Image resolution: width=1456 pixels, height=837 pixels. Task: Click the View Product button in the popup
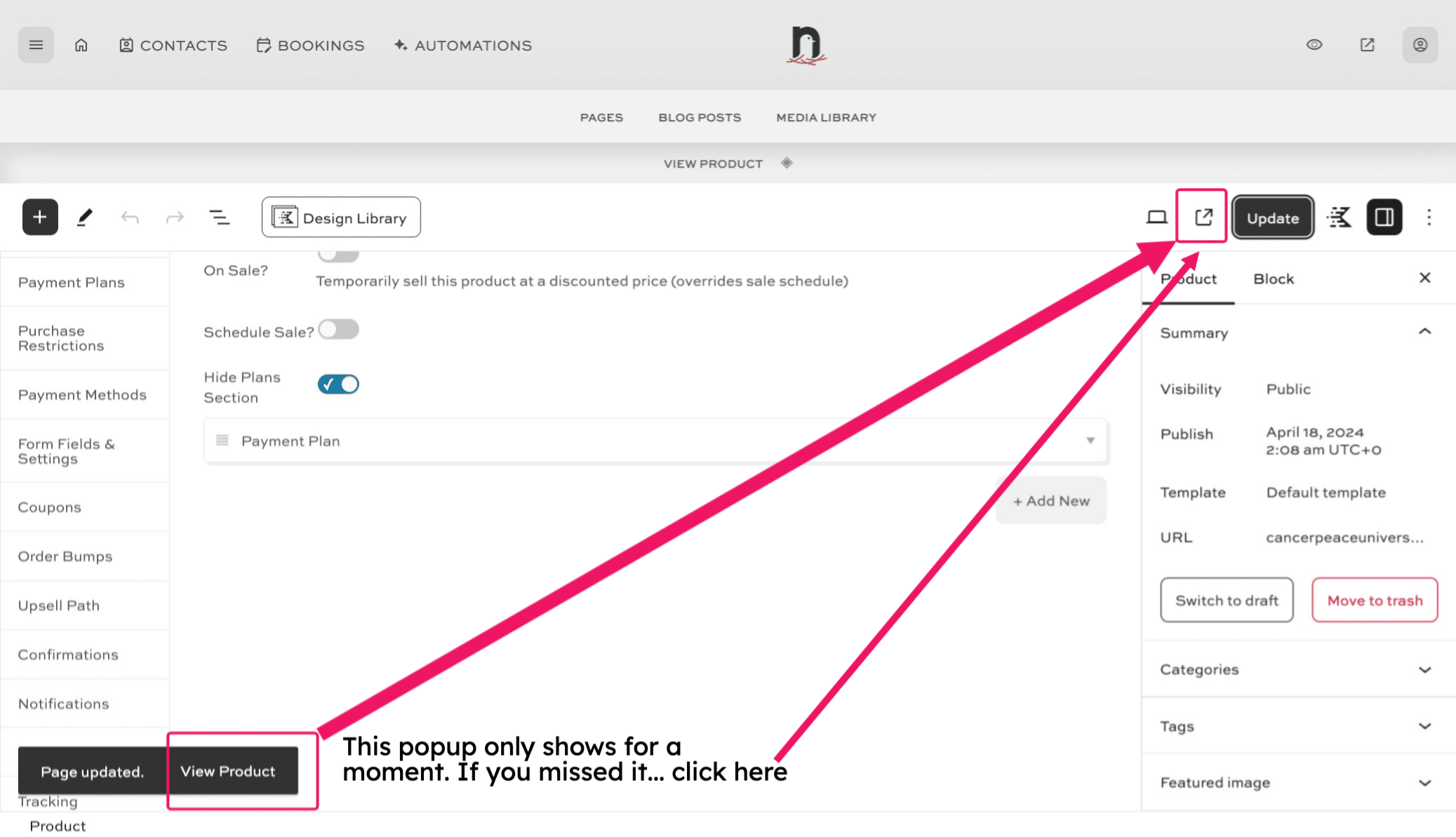pyautogui.click(x=227, y=770)
